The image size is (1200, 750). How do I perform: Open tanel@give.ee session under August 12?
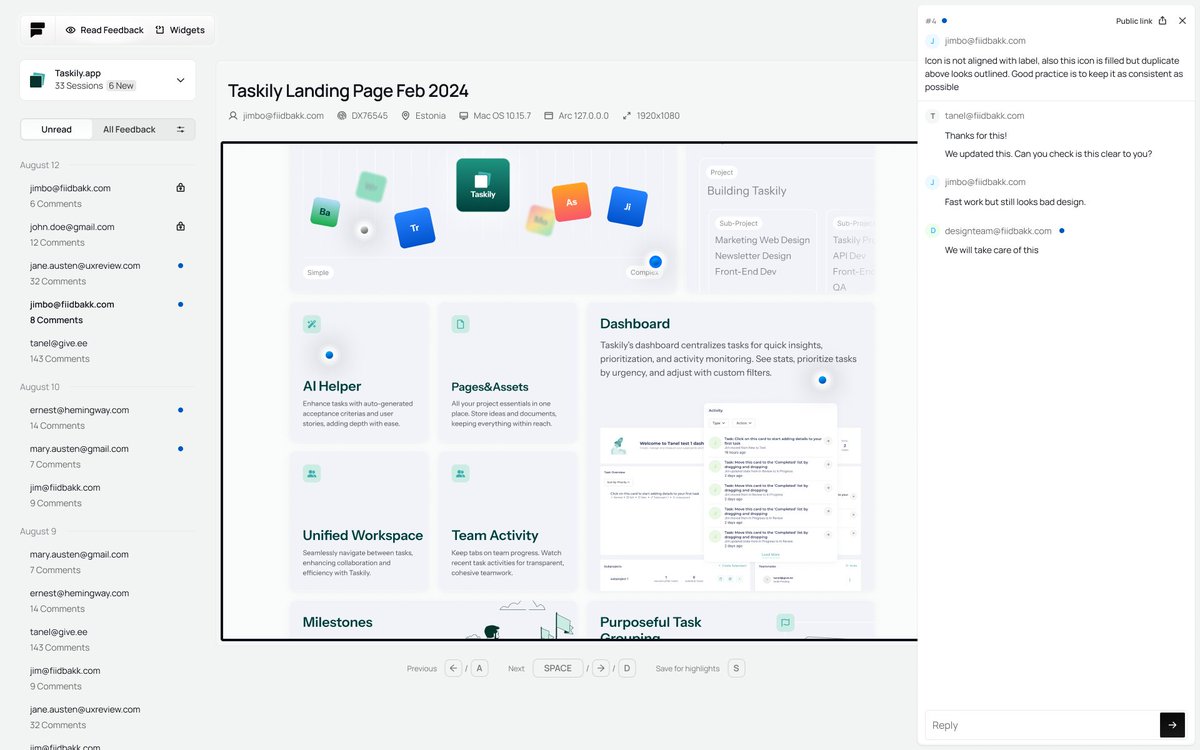point(107,350)
